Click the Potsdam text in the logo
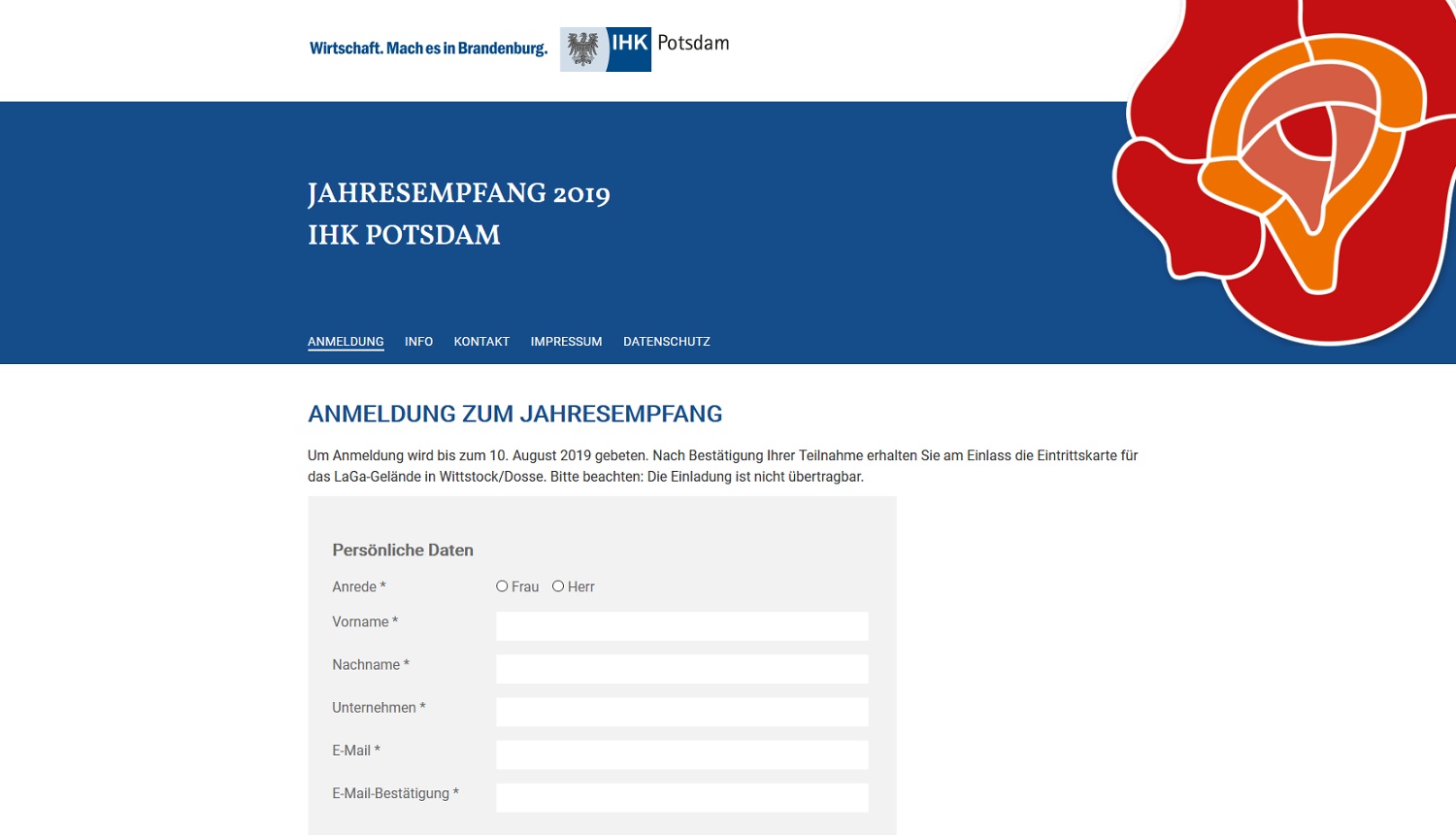Screen dimensions: 1456x835 [x=693, y=43]
